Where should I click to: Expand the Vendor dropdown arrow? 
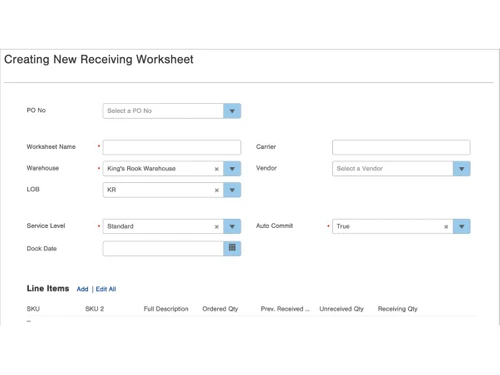click(461, 169)
